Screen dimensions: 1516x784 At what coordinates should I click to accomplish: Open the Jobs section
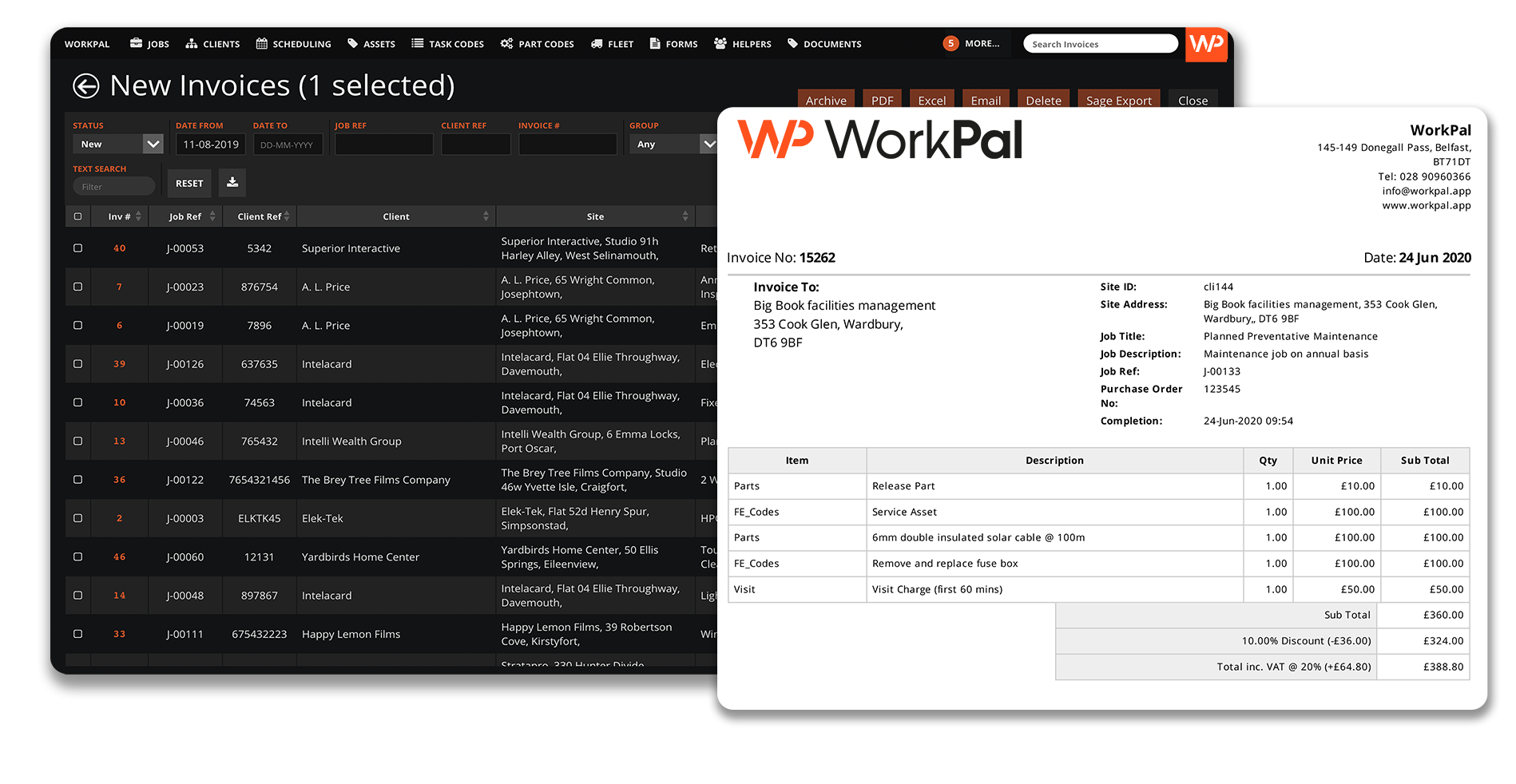(149, 44)
